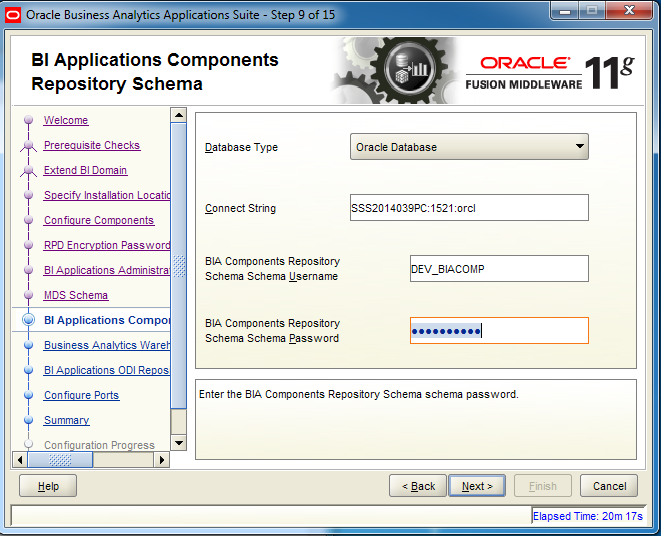
Task: Click the step list scroll up arrow
Action: click(179, 115)
